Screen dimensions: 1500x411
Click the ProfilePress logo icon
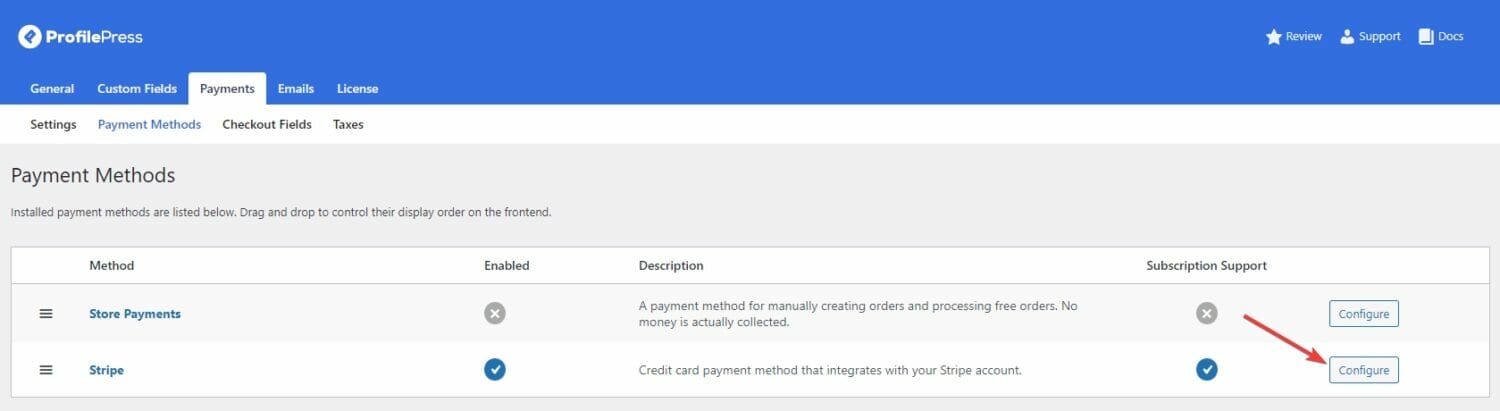[x=30, y=37]
